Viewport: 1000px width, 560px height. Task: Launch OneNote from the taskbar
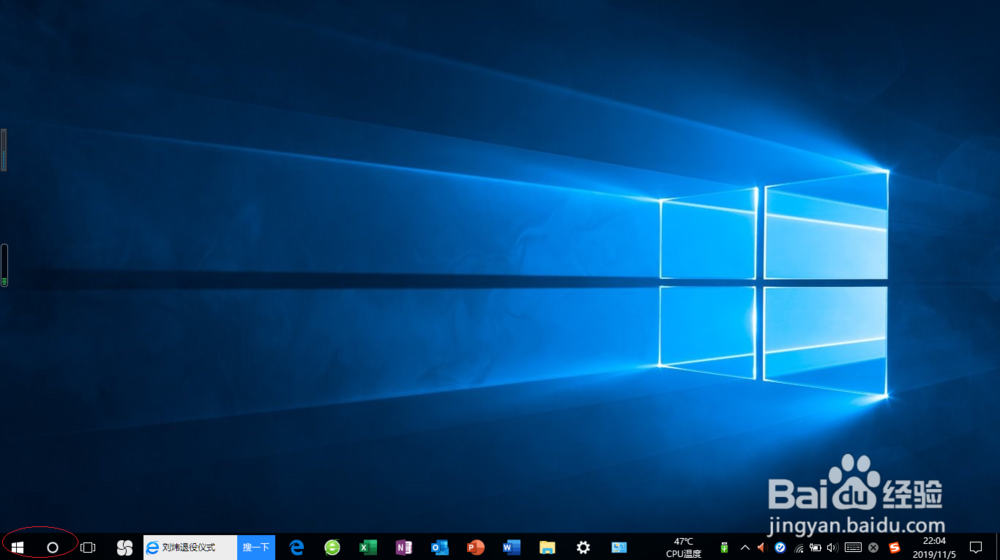click(x=404, y=547)
